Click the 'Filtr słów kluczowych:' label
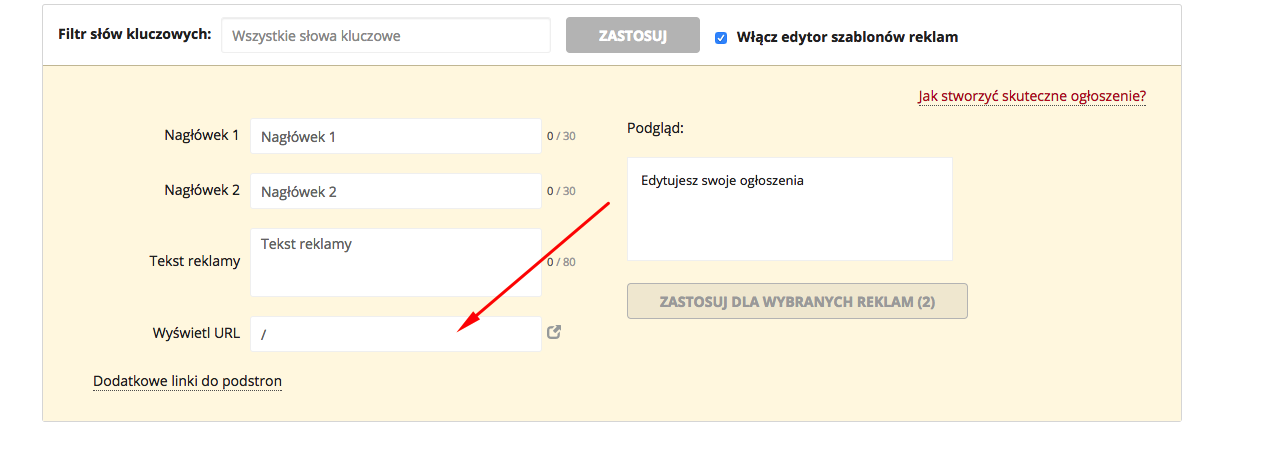The image size is (1267, 456). coord(134,34)
